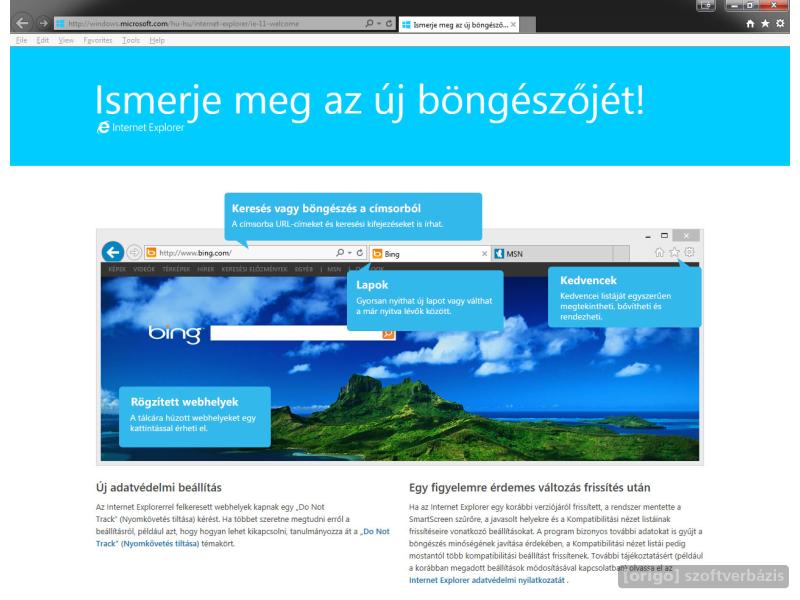Refresh the page with the reload icon
Image resolution: width=800 pixels, height=600 pixels.
tap(389, 23)
